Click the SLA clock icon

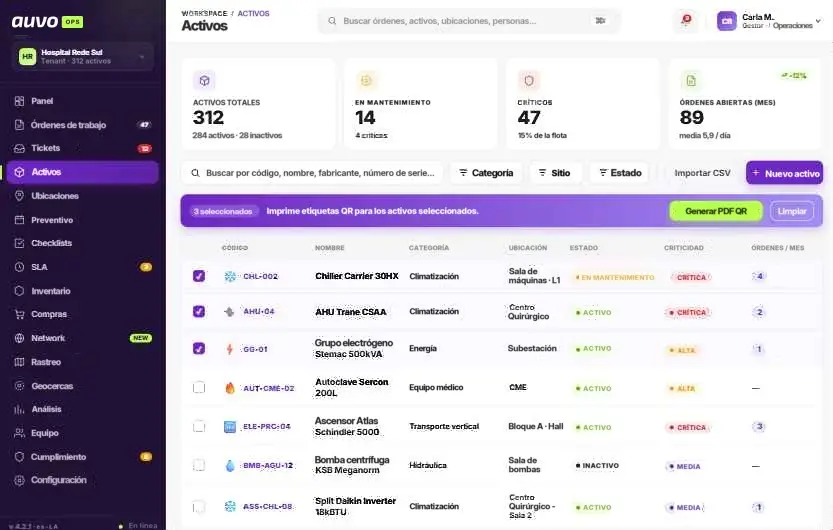pos(20,267)
